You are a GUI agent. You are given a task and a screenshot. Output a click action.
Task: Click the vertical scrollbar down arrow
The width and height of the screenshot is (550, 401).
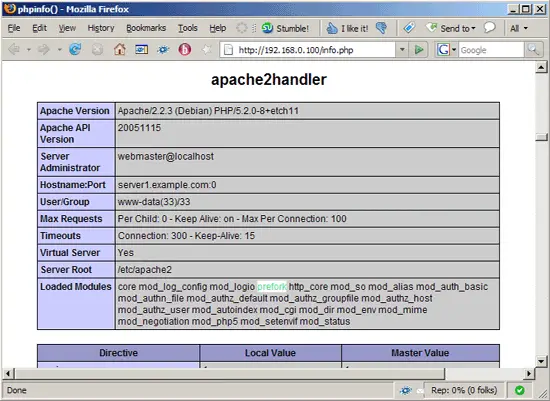point(541,361)
